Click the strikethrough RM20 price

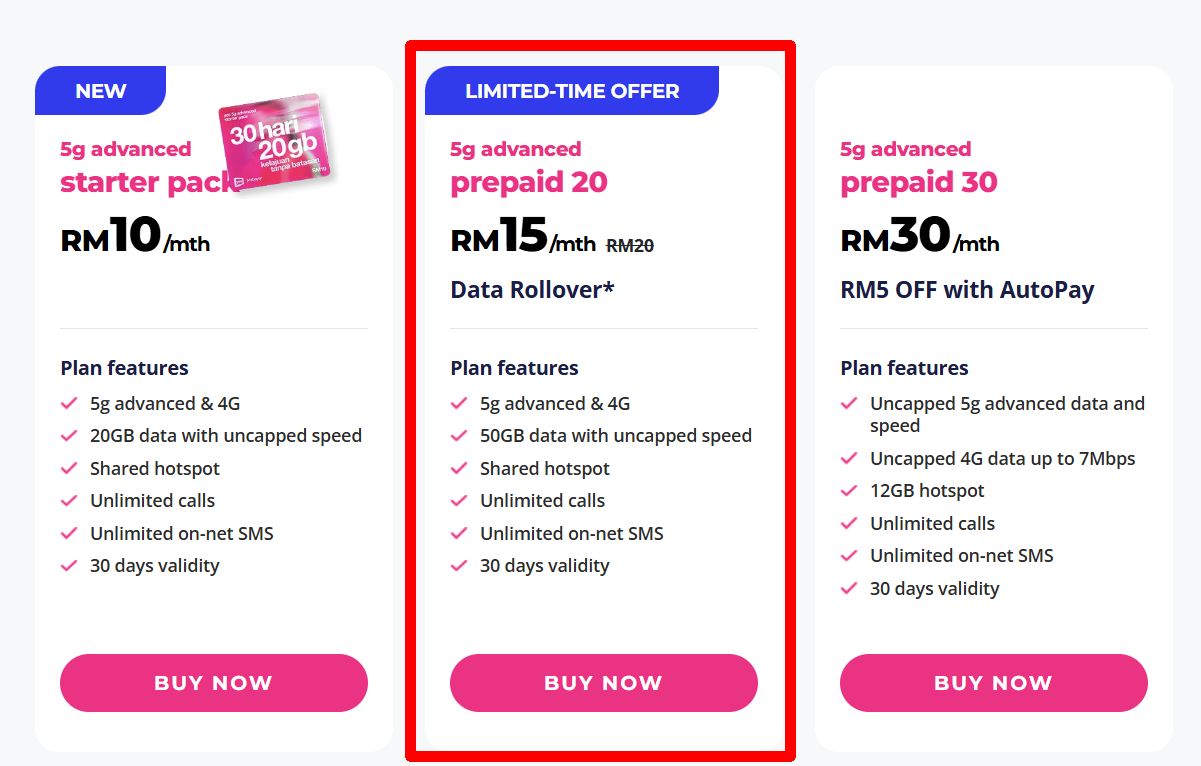pyautogui.click(x=630, y=245)
